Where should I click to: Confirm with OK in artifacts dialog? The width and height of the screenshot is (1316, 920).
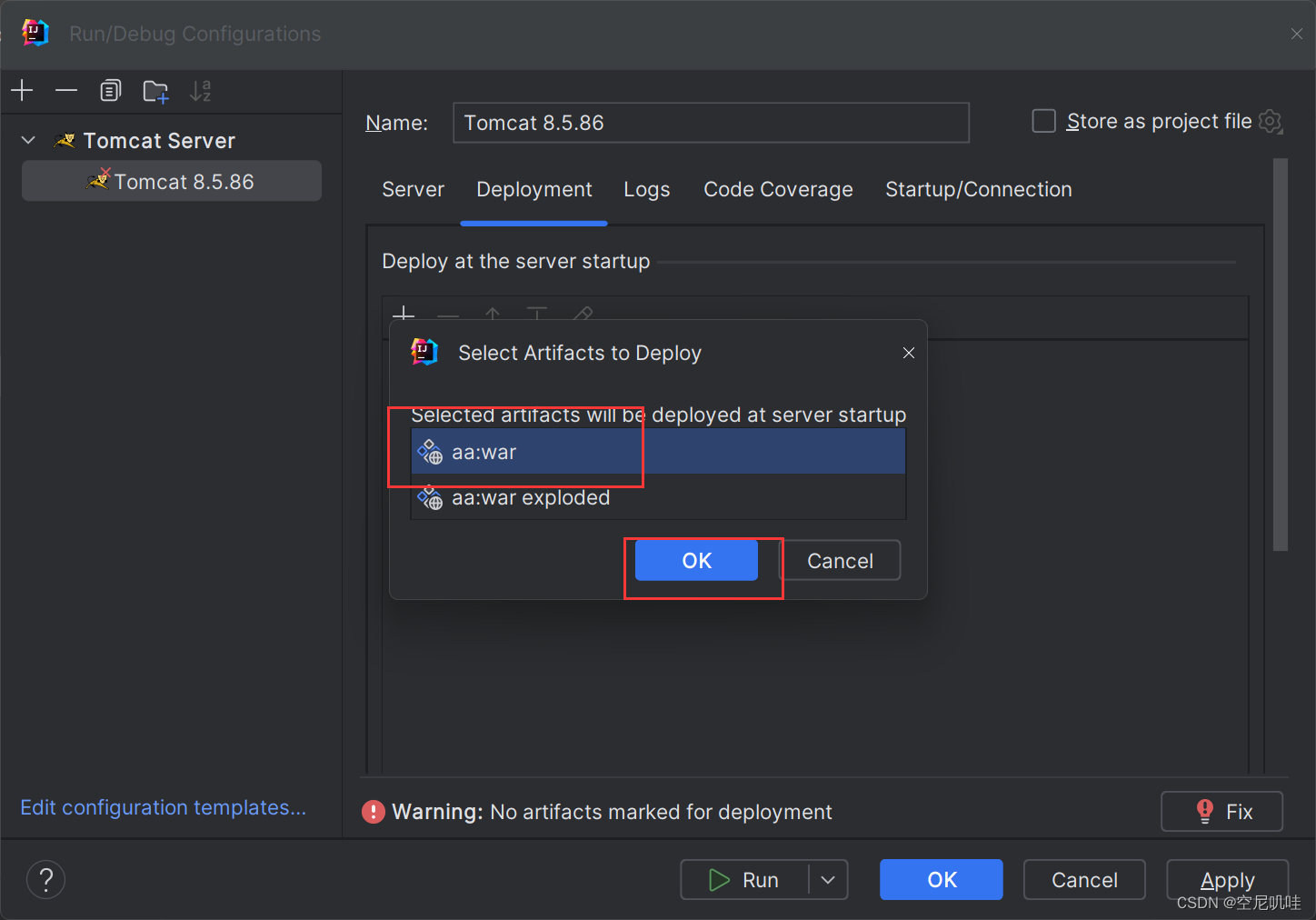point(696,560)
